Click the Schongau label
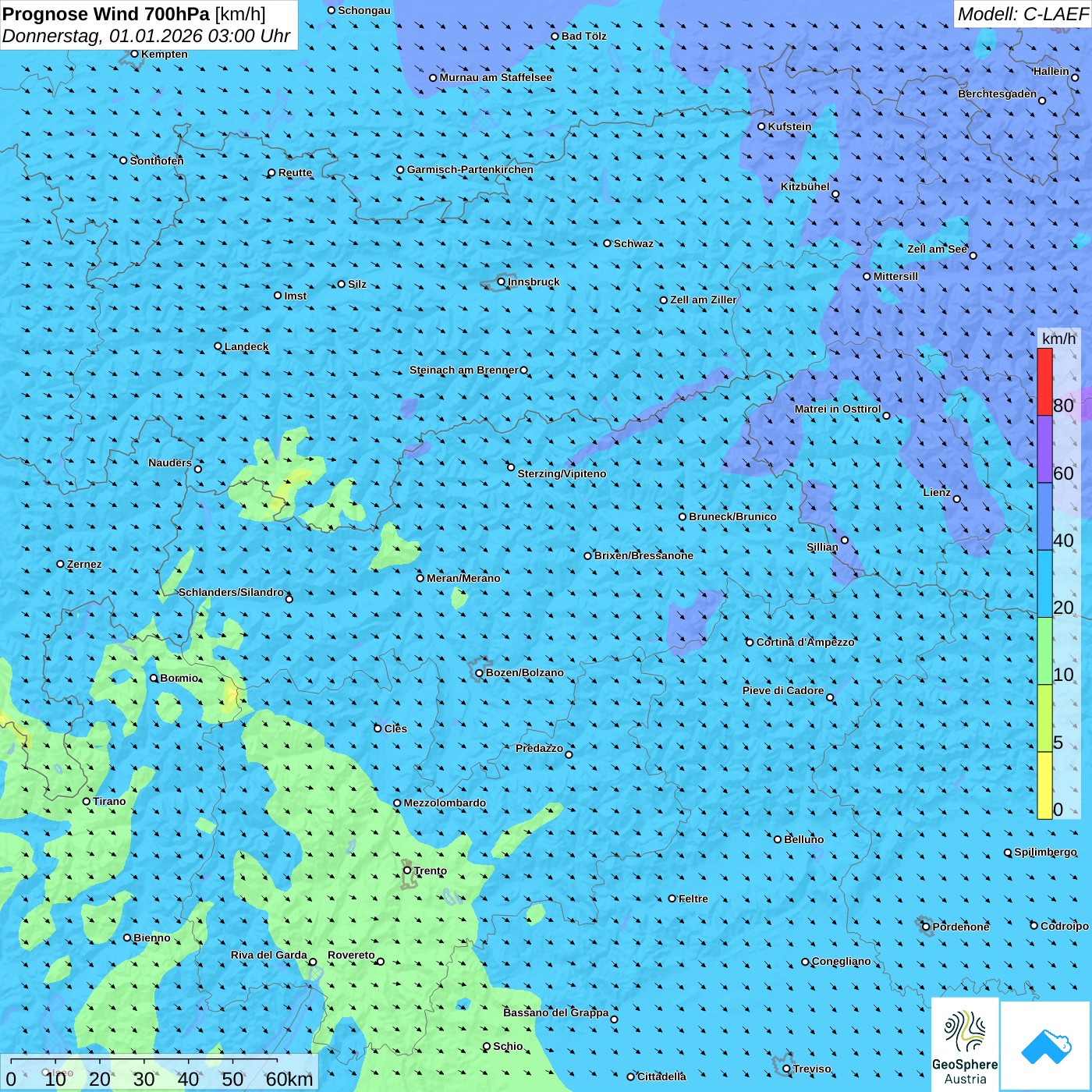 (x=364, y=10)
